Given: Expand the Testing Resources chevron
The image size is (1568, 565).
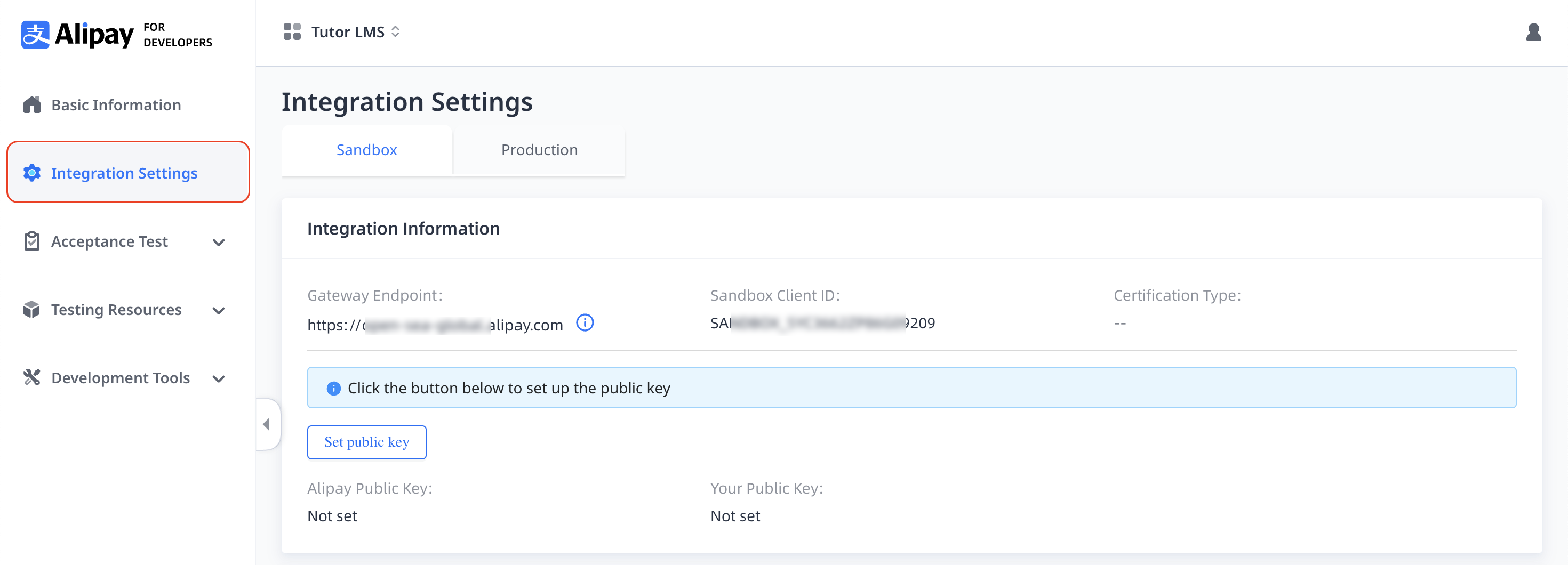Looking at the screenshot, I should pyautogui.click(x=219, y=310).
